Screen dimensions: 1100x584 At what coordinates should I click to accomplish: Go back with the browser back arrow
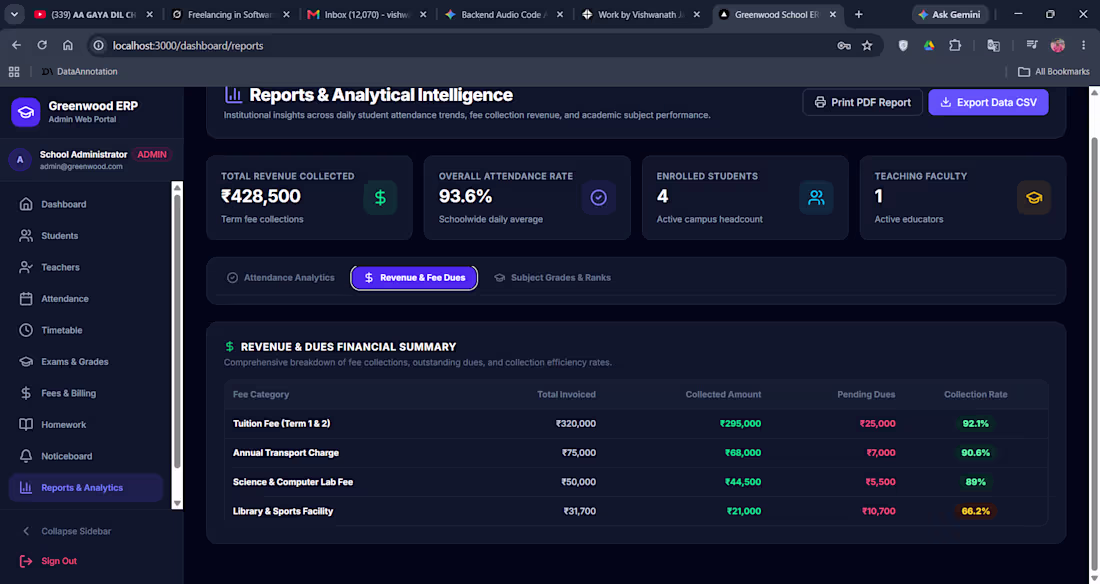[x=16, y=46]
